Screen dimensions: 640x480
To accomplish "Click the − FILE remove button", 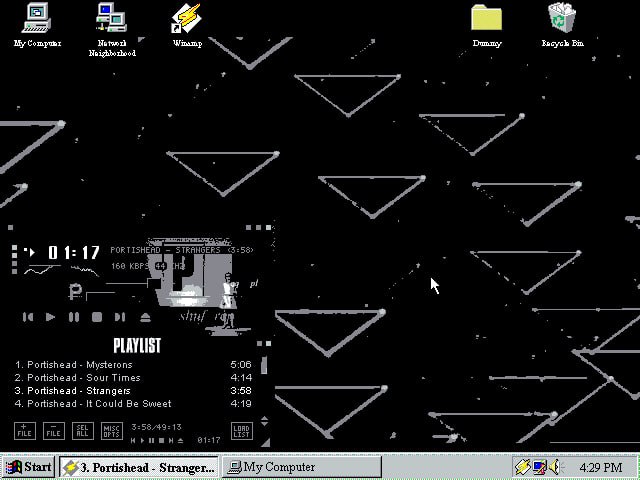I will coord(54,431).
